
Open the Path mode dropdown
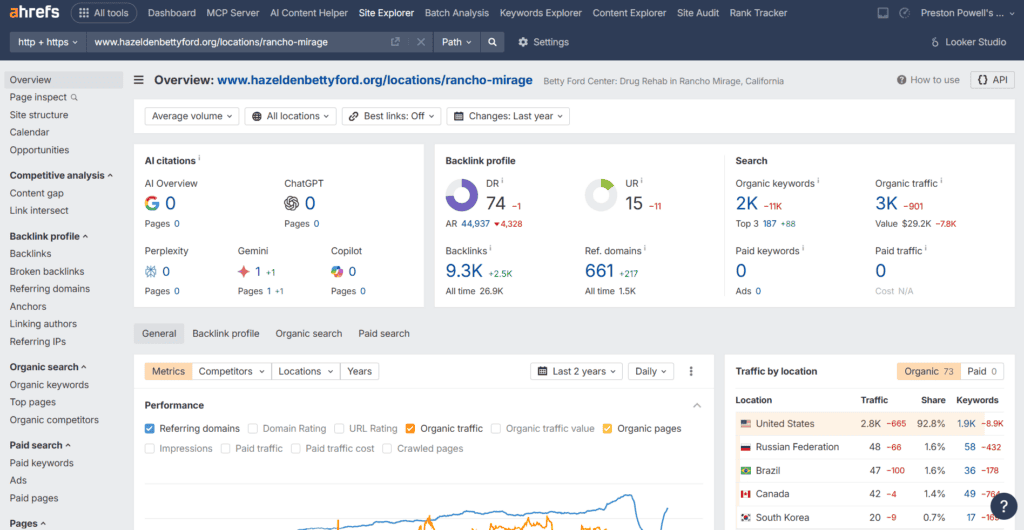click(x=456, y=42)
